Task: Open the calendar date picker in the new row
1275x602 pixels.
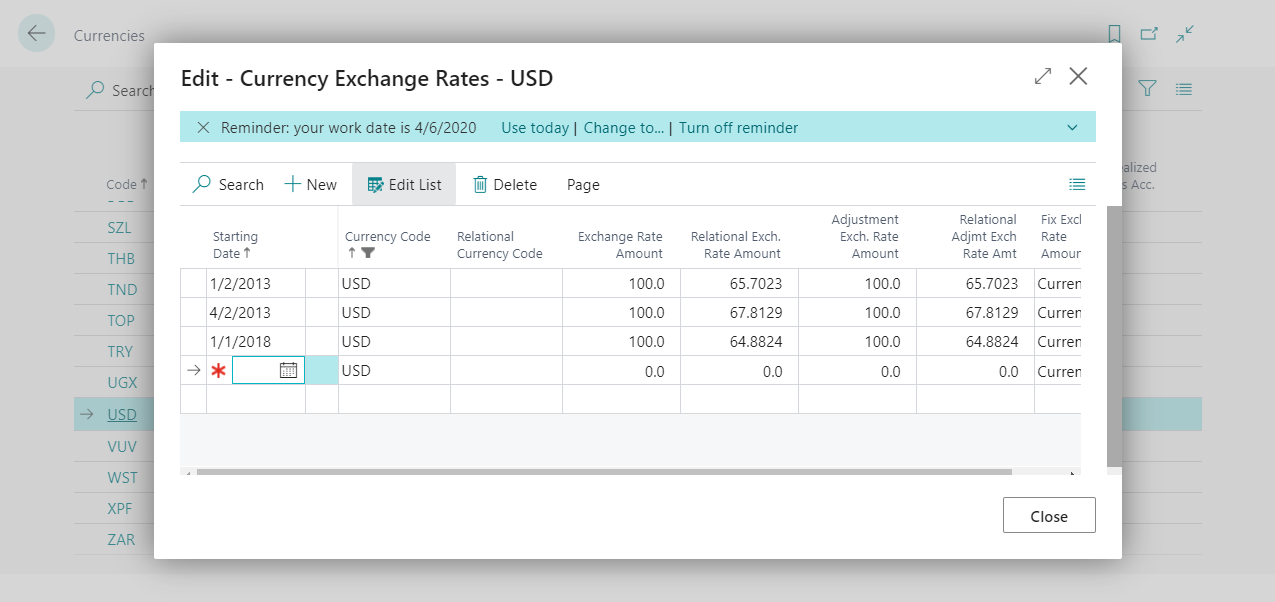Action: coord(289,370)
